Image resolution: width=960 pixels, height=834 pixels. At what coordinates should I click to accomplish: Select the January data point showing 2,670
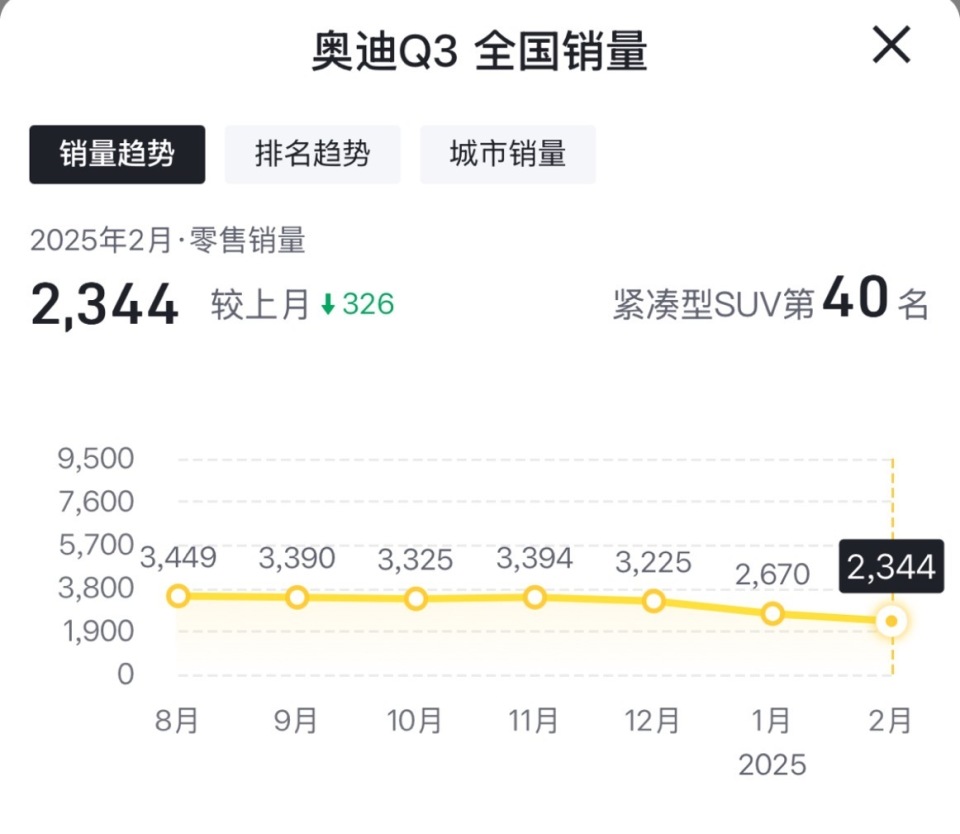coord(771,614)
